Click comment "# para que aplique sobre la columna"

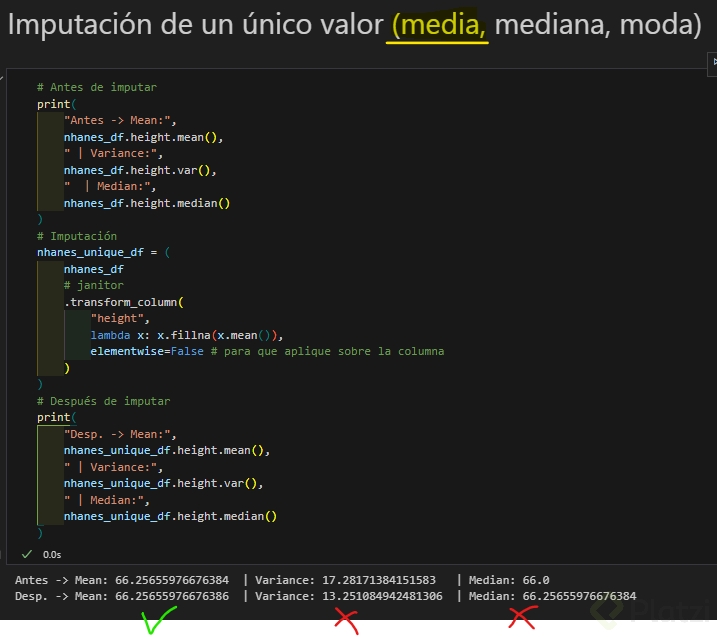coord(327,351)
